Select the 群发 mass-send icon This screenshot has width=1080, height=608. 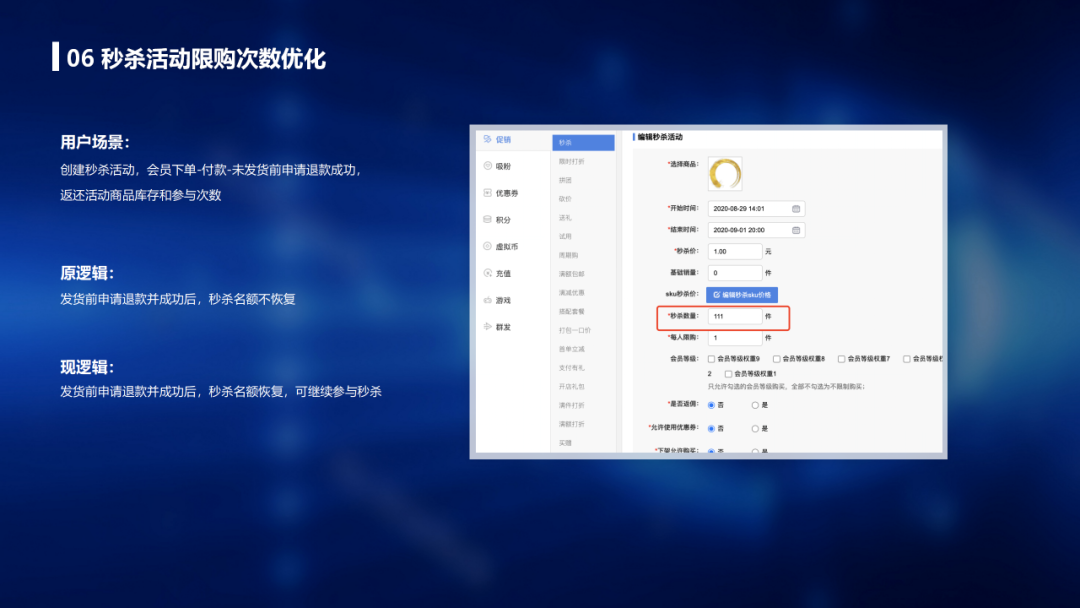coord(487,326)
